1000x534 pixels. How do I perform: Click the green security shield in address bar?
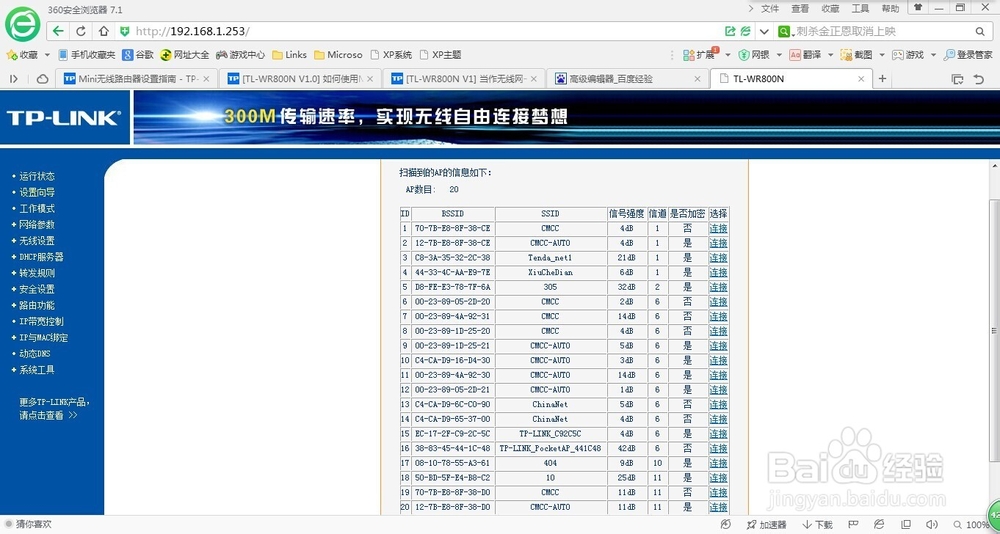pos(125,31)
